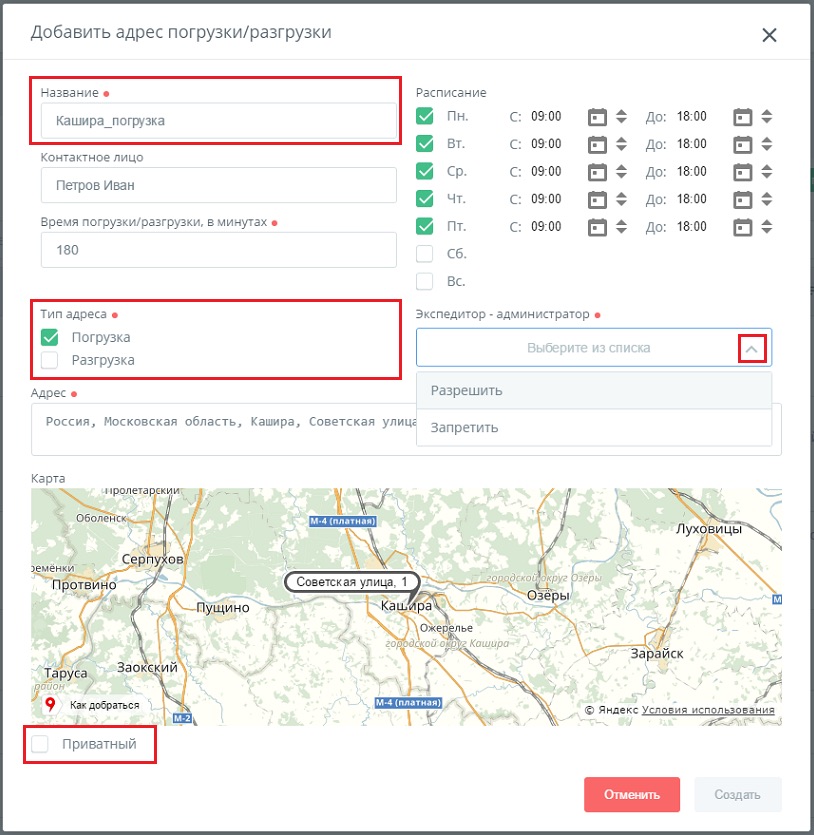The height and width of the screenshot is (835, 814).
Task: Open calendar icon for Friday end time
Action: pos(742,227)
